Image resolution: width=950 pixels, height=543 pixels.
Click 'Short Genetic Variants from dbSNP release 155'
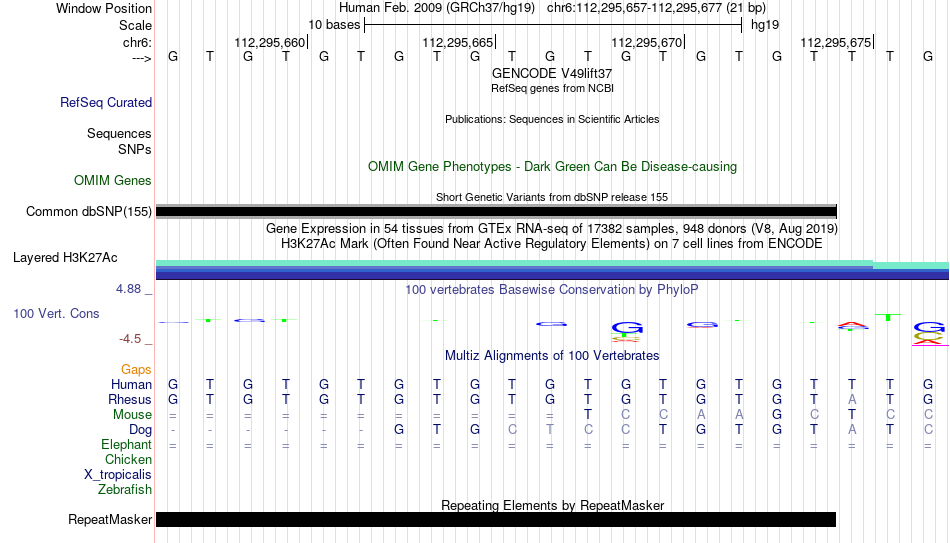552,197
